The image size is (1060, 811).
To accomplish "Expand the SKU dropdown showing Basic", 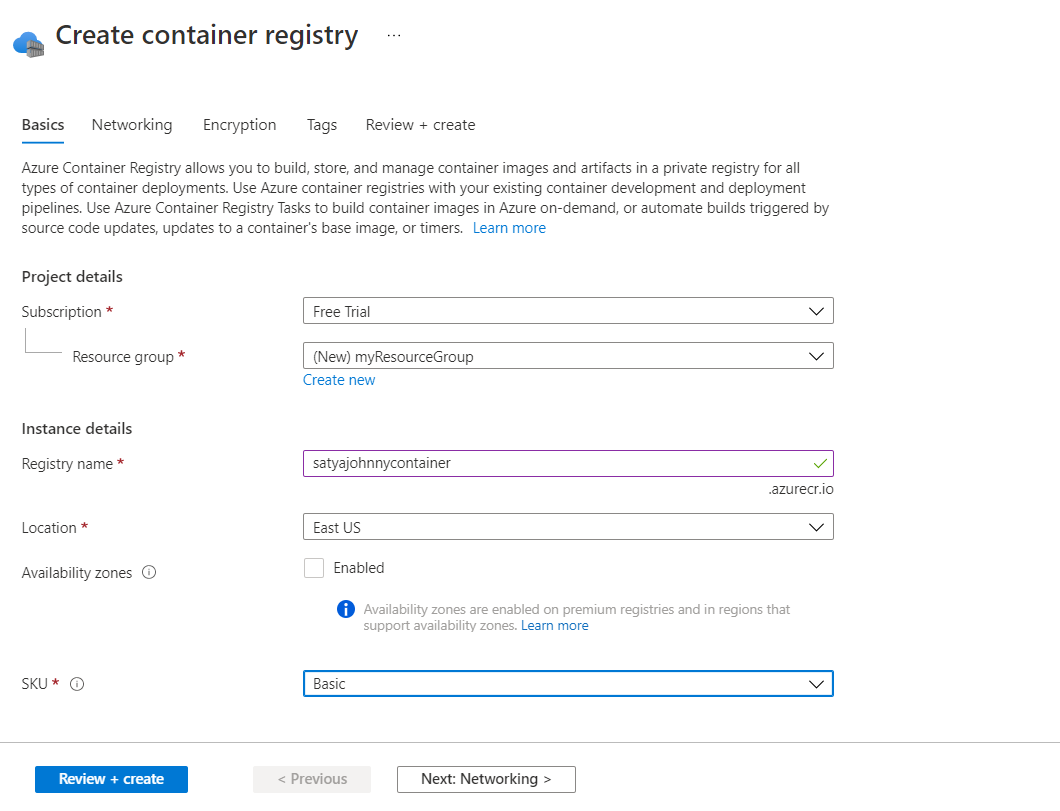I will 567,684.
